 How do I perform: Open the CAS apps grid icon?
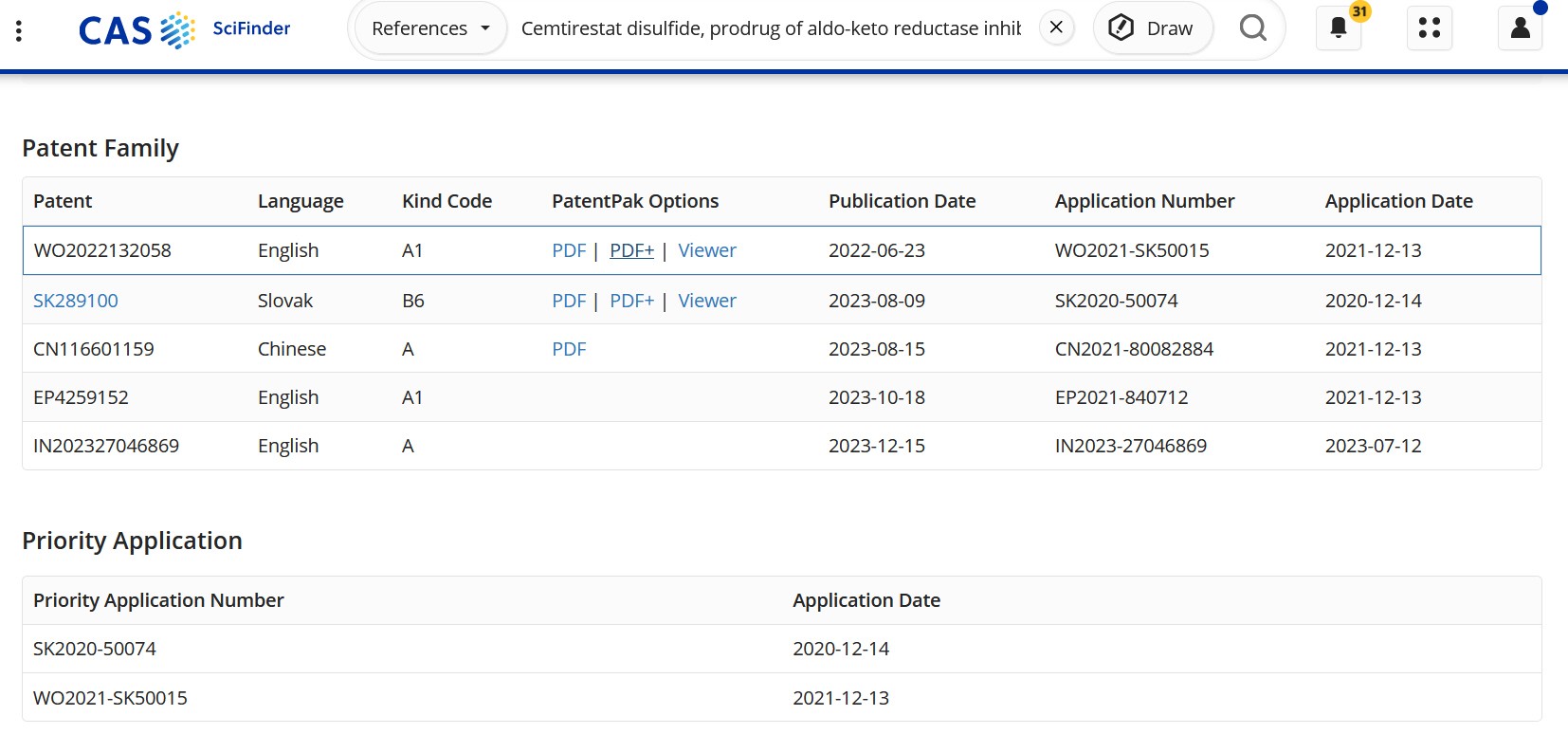pos(1429,28)
